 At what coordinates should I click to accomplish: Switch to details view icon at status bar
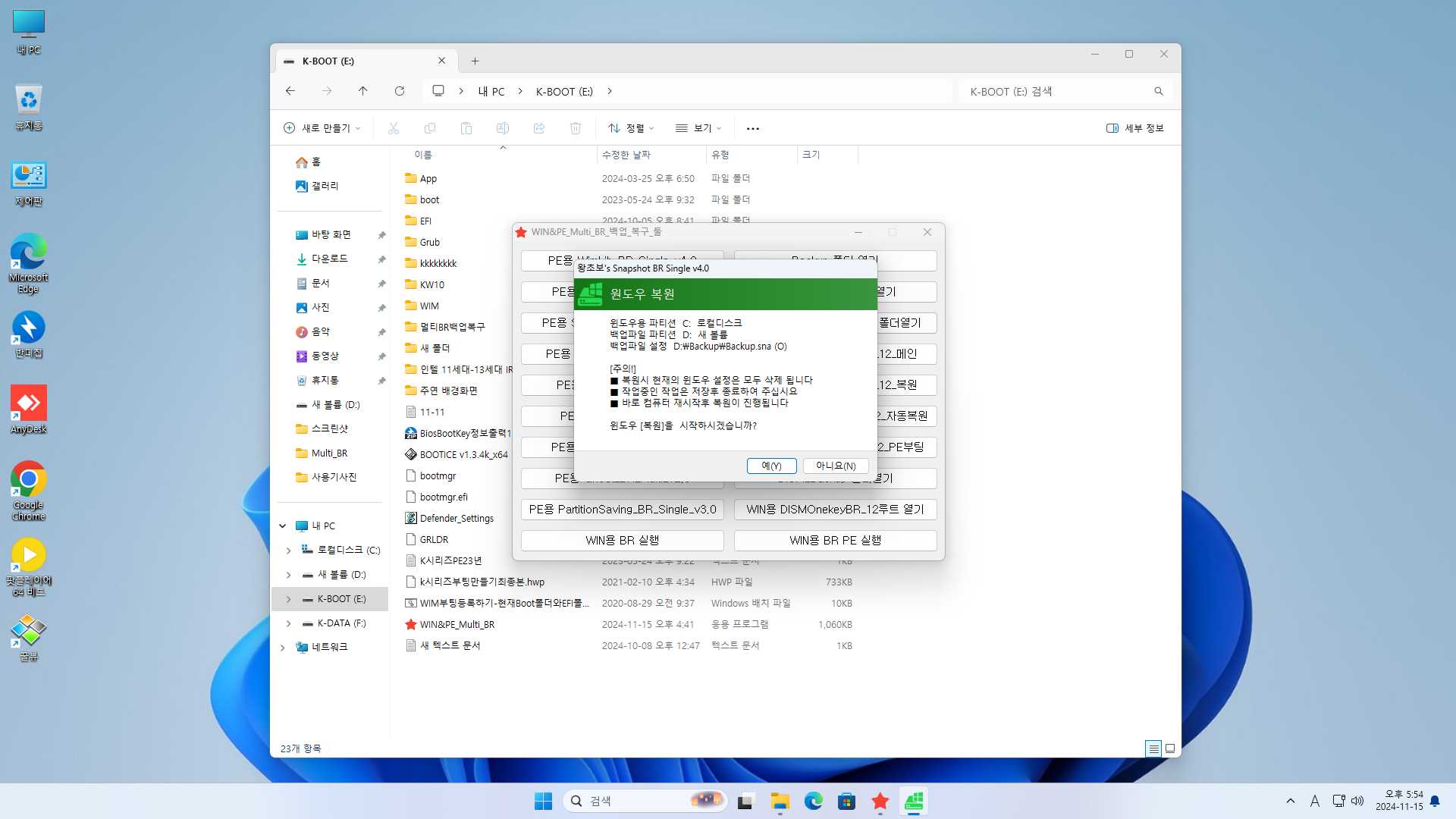(x=1153, y=748)
